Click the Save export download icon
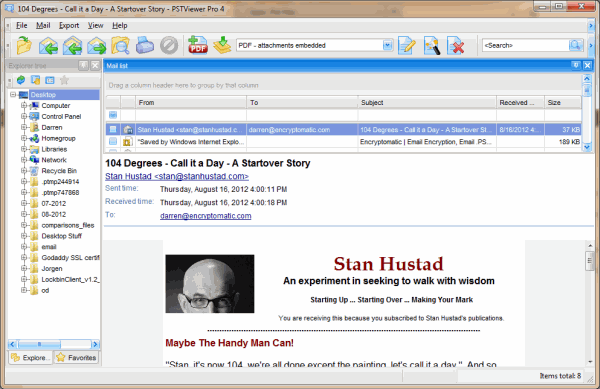Screen dimensions: 600x389 click(222, 45)
